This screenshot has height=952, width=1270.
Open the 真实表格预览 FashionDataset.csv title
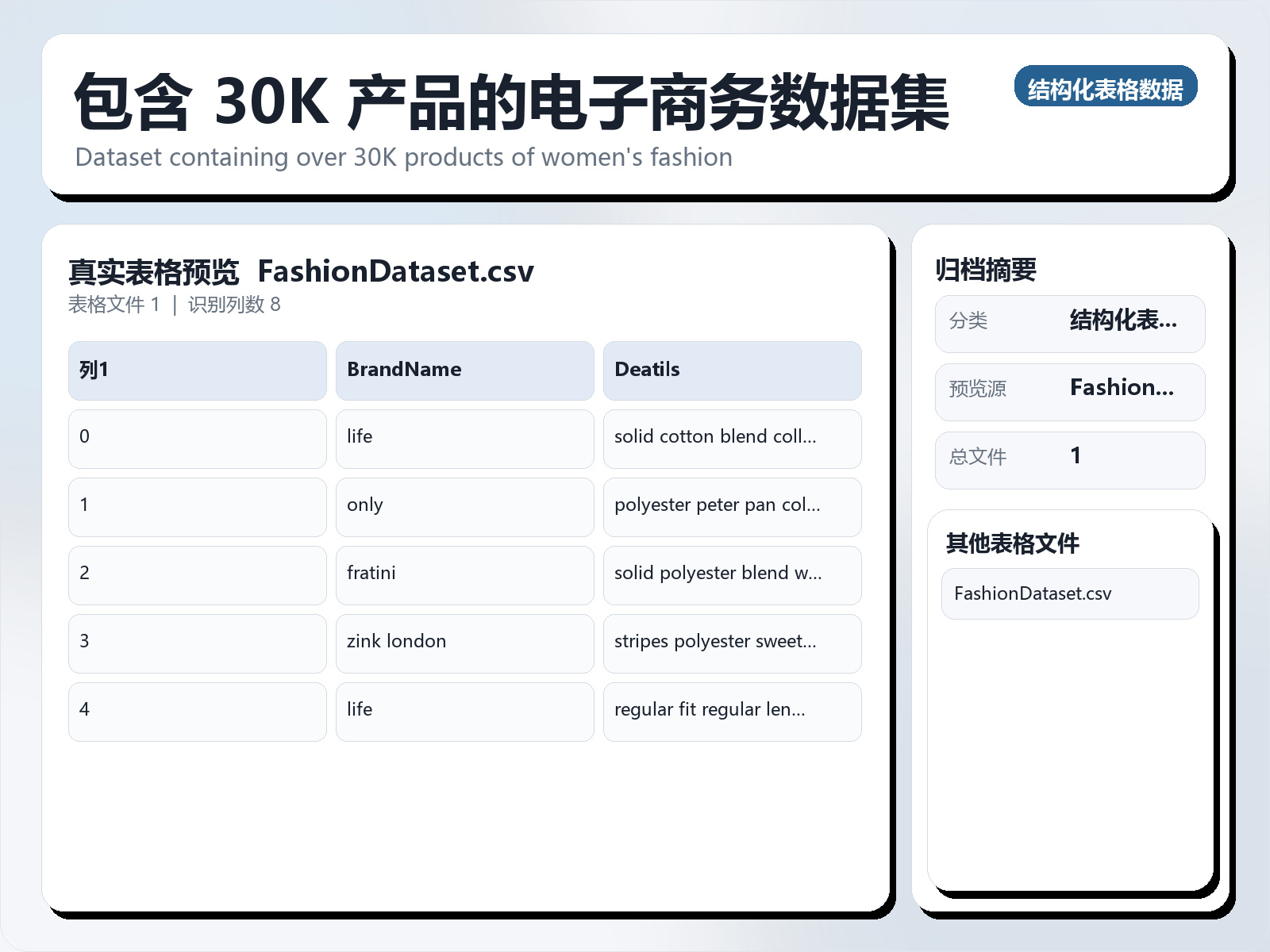click(x=302, y=271)
